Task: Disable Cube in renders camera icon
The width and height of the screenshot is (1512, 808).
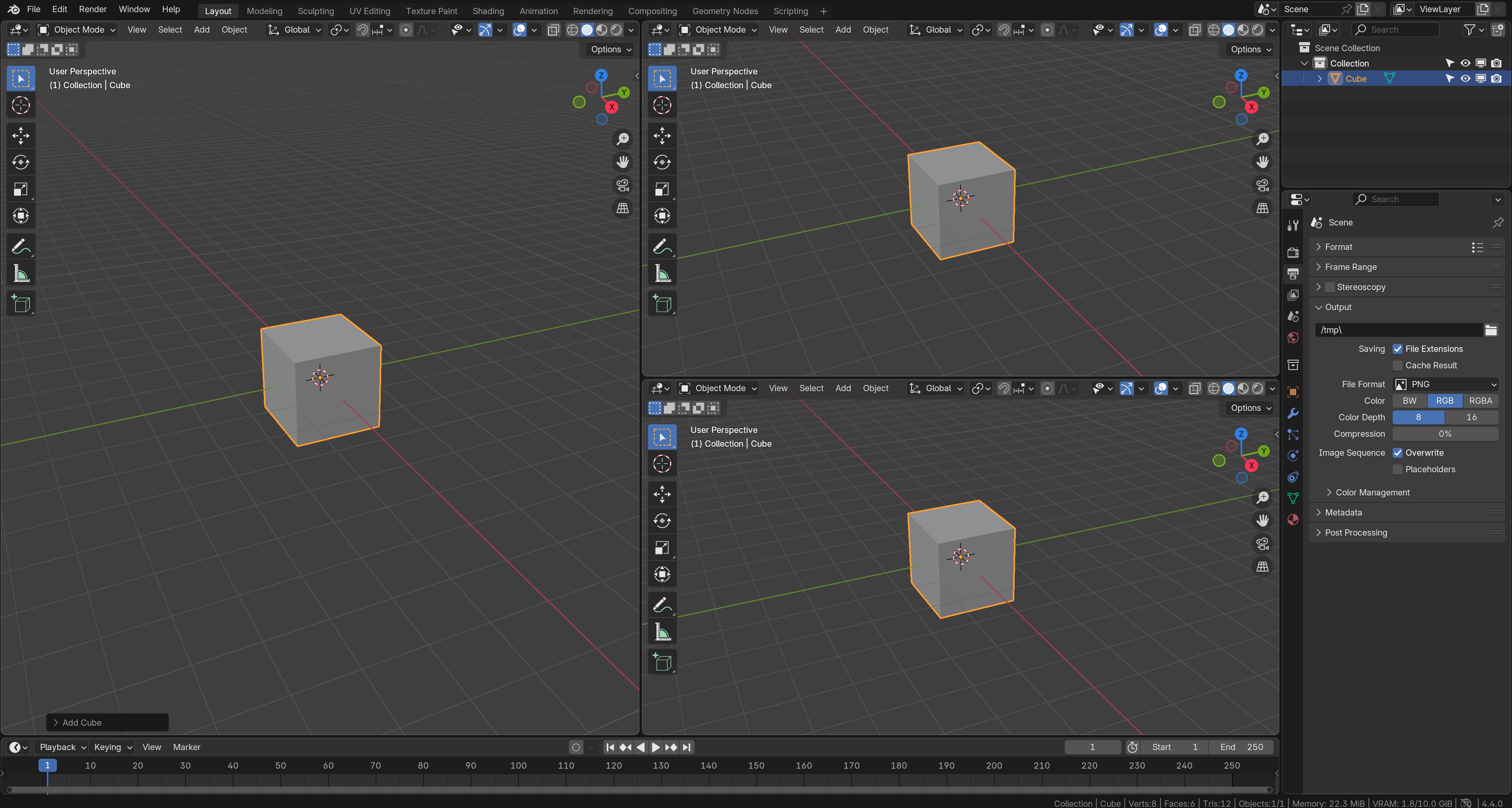Action: [1496, 79]
